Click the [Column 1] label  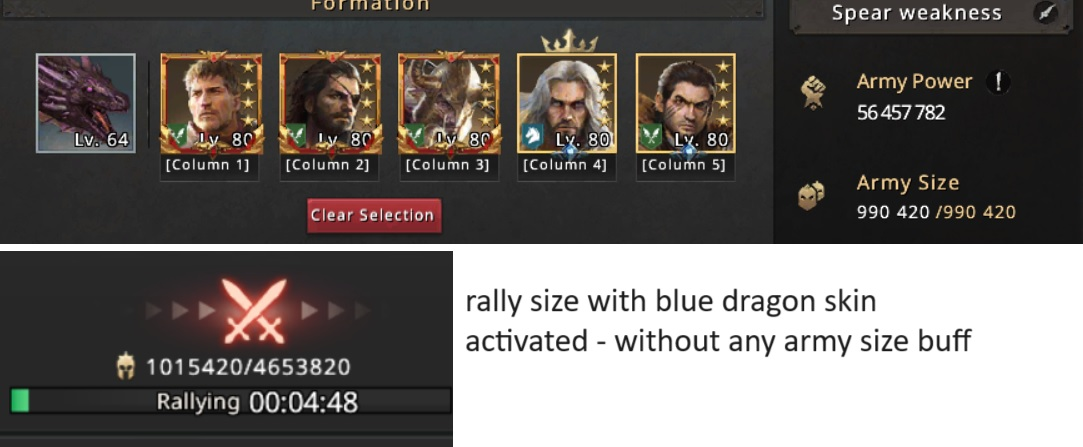point(210,166)
